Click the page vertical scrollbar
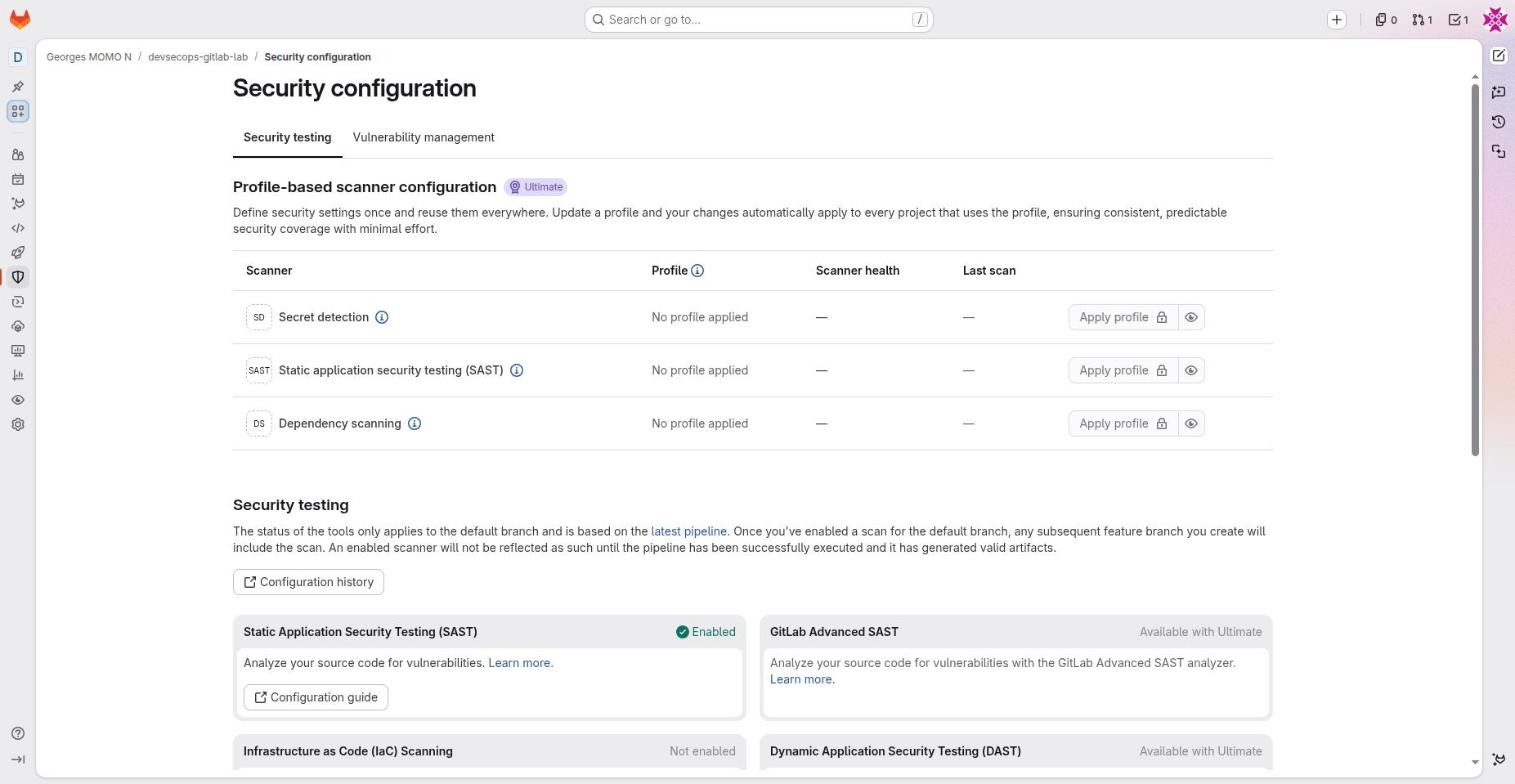Image resolution: width=1515 pixels, height=784 pixels. click(x=1475, y=270)
